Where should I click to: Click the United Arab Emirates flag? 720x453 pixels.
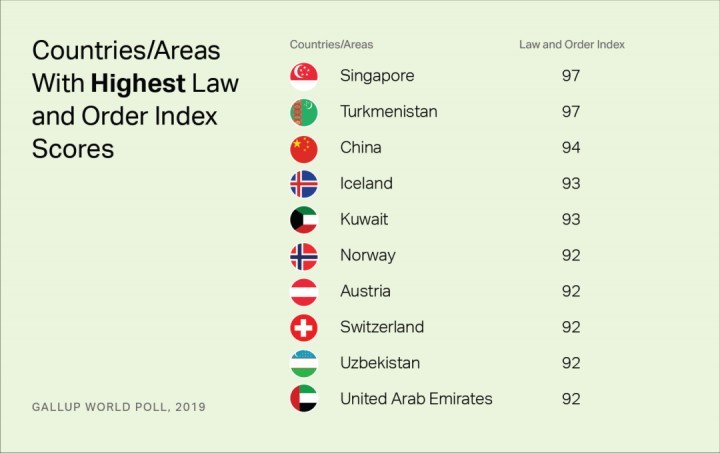pos(304,398)
